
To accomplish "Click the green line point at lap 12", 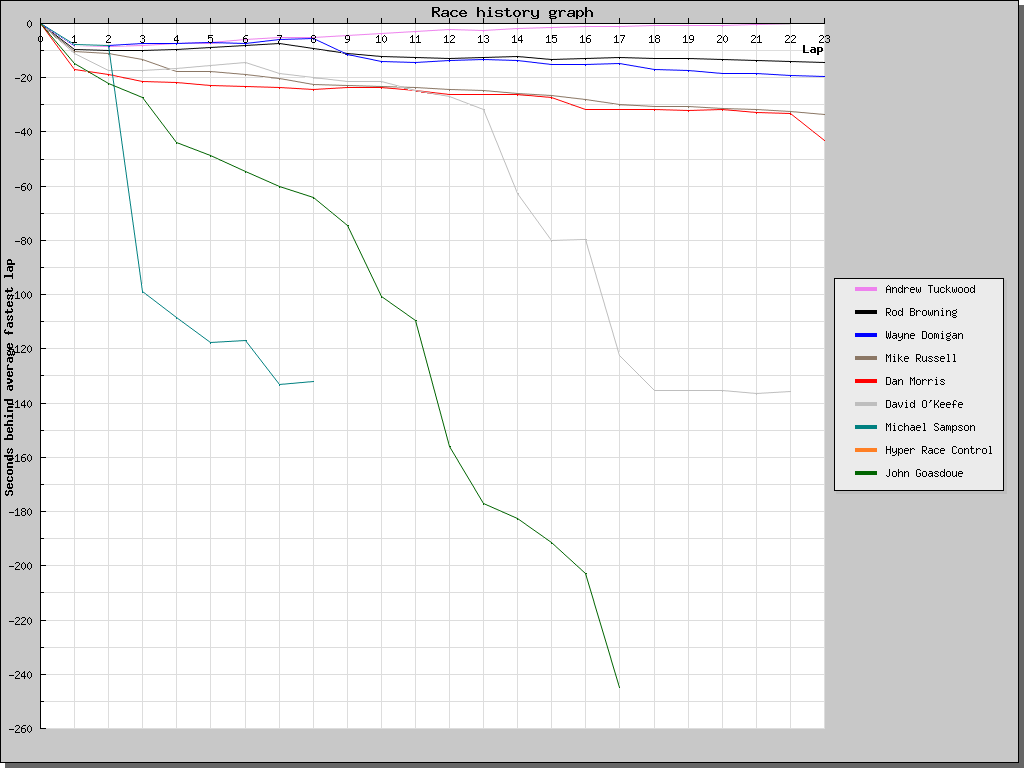I will (x=449, y=446).
